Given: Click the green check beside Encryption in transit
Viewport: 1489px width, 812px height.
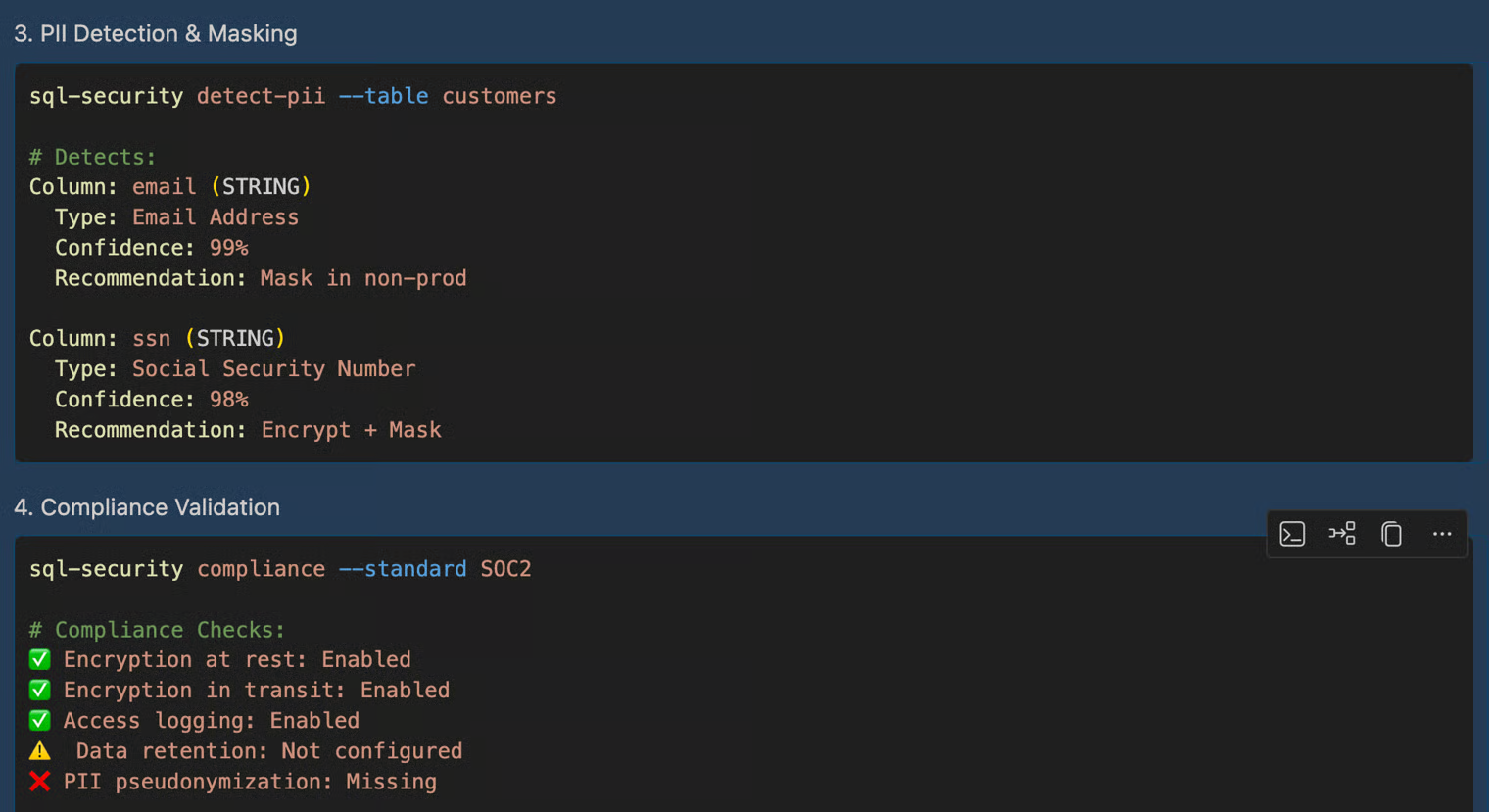Looking at the screenshot, I should tap(40, 690).
